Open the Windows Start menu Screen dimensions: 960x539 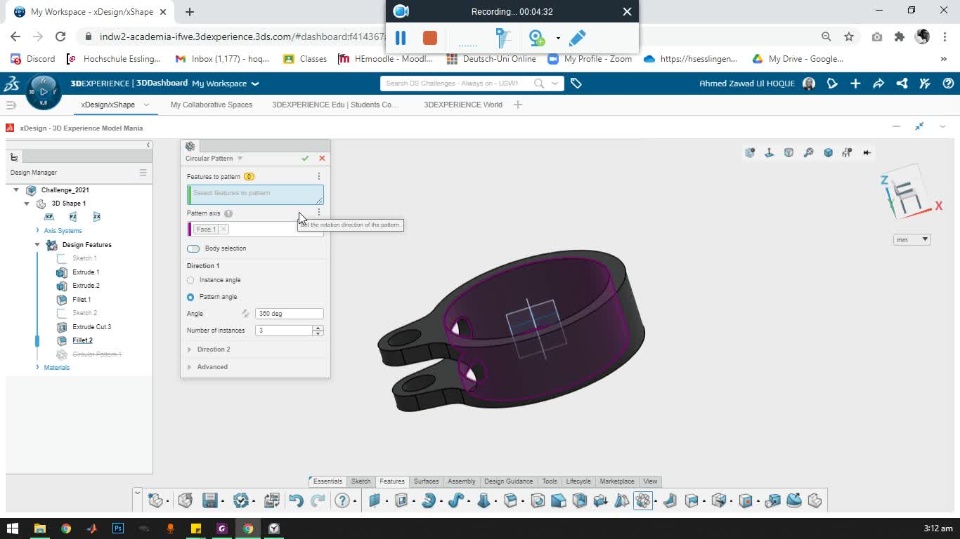pos(12,528)
